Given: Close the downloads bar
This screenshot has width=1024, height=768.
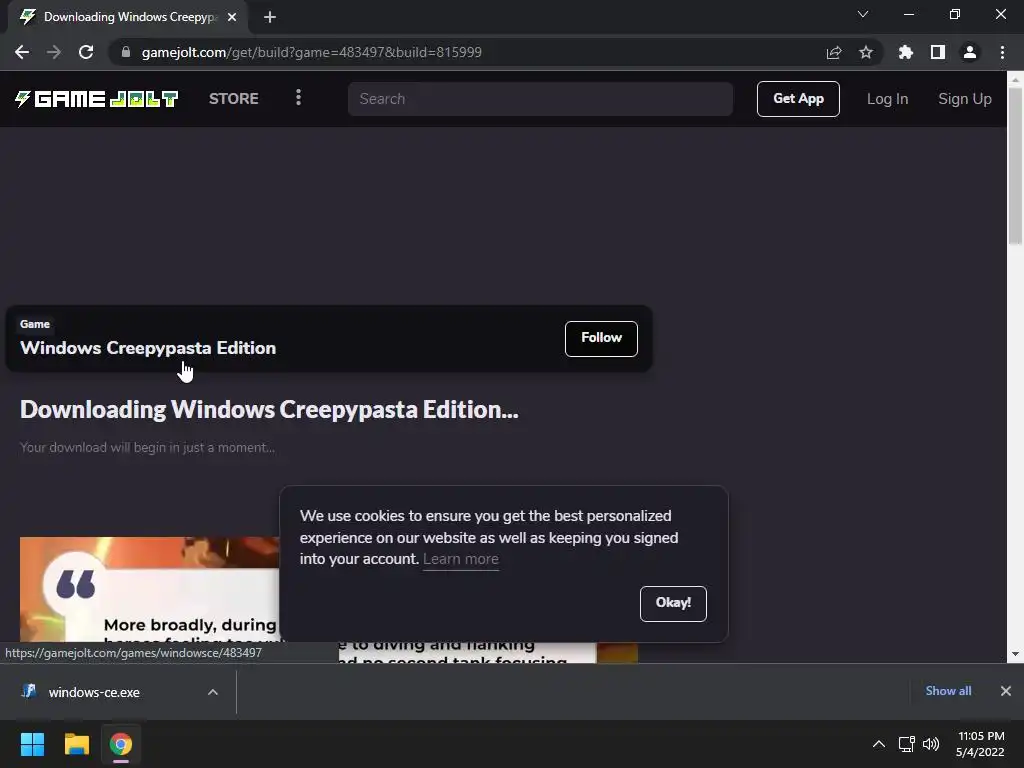Looking at the screenshot, I should 1006,691.
